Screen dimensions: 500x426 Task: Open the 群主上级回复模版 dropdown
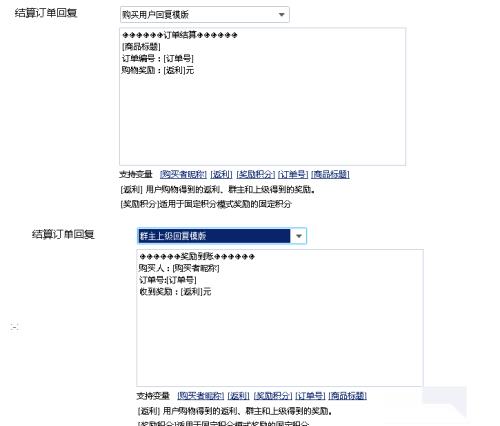pos(222,236)
